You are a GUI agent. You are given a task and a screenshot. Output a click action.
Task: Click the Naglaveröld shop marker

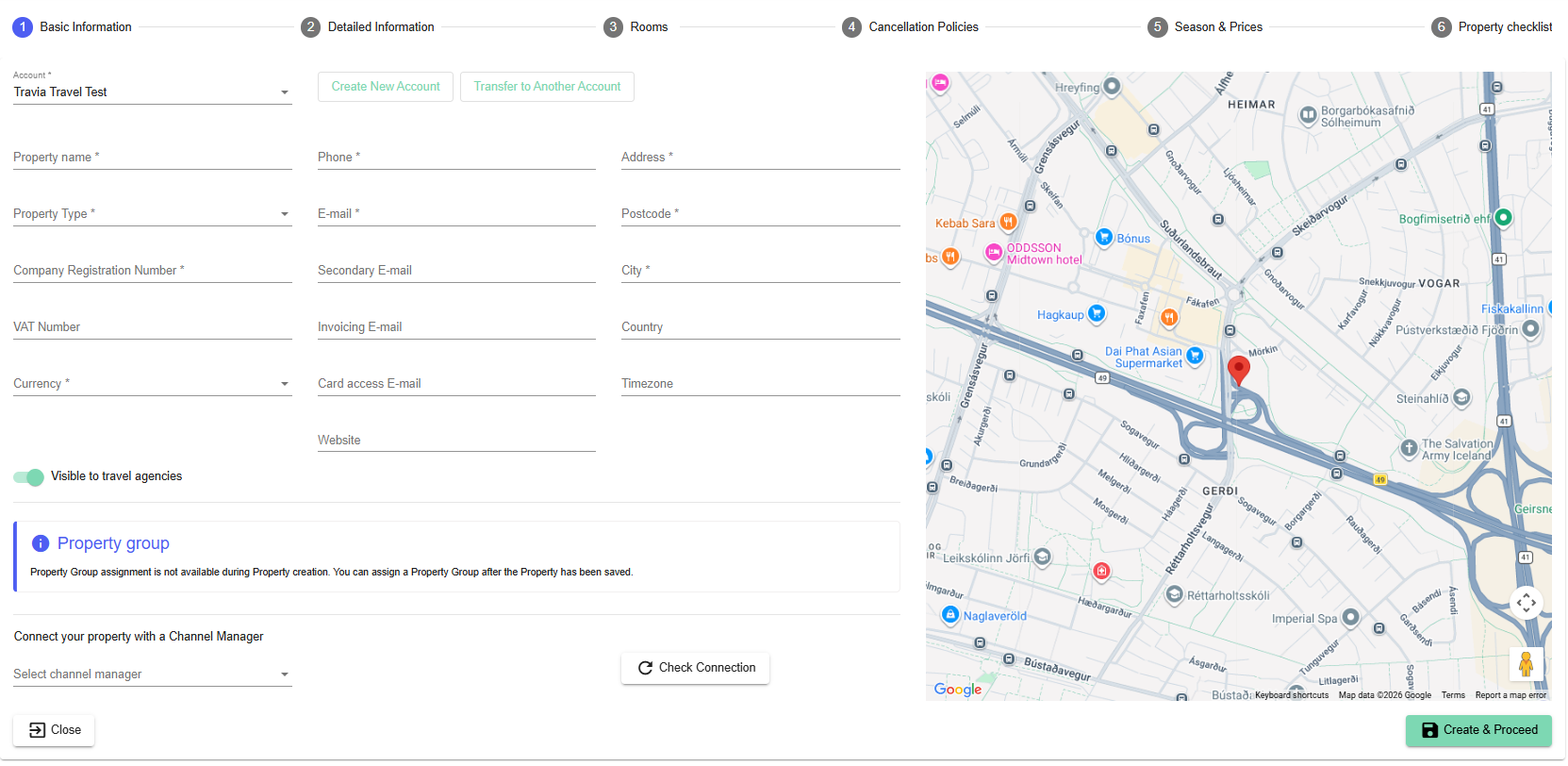tap(950, 614)
